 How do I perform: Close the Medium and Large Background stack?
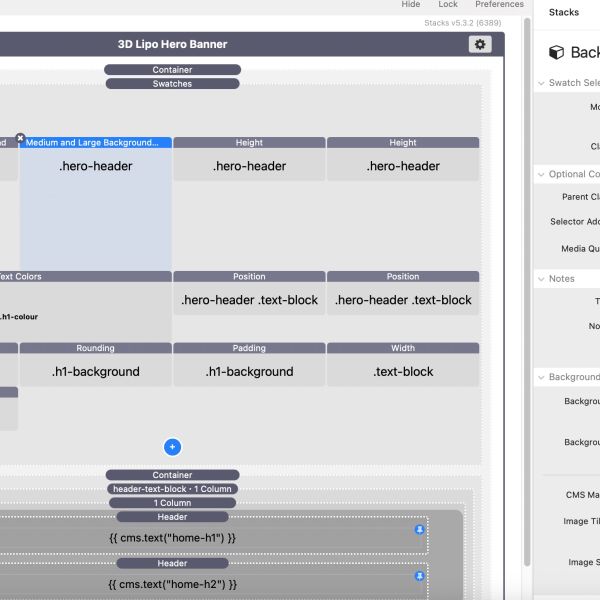tap(20, 138)
